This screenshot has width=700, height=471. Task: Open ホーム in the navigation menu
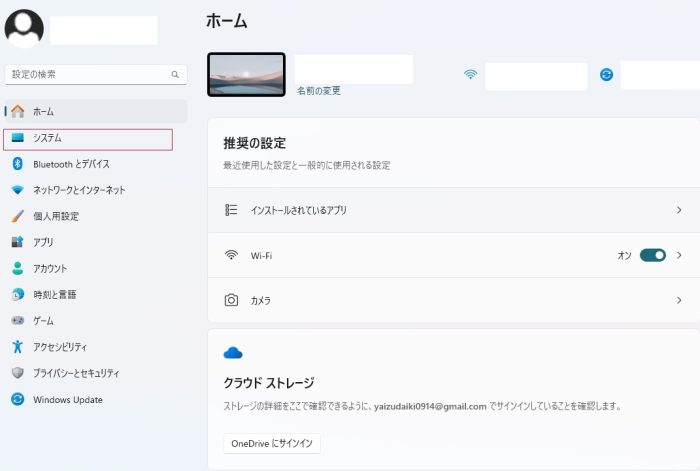[x=95, y=111]
